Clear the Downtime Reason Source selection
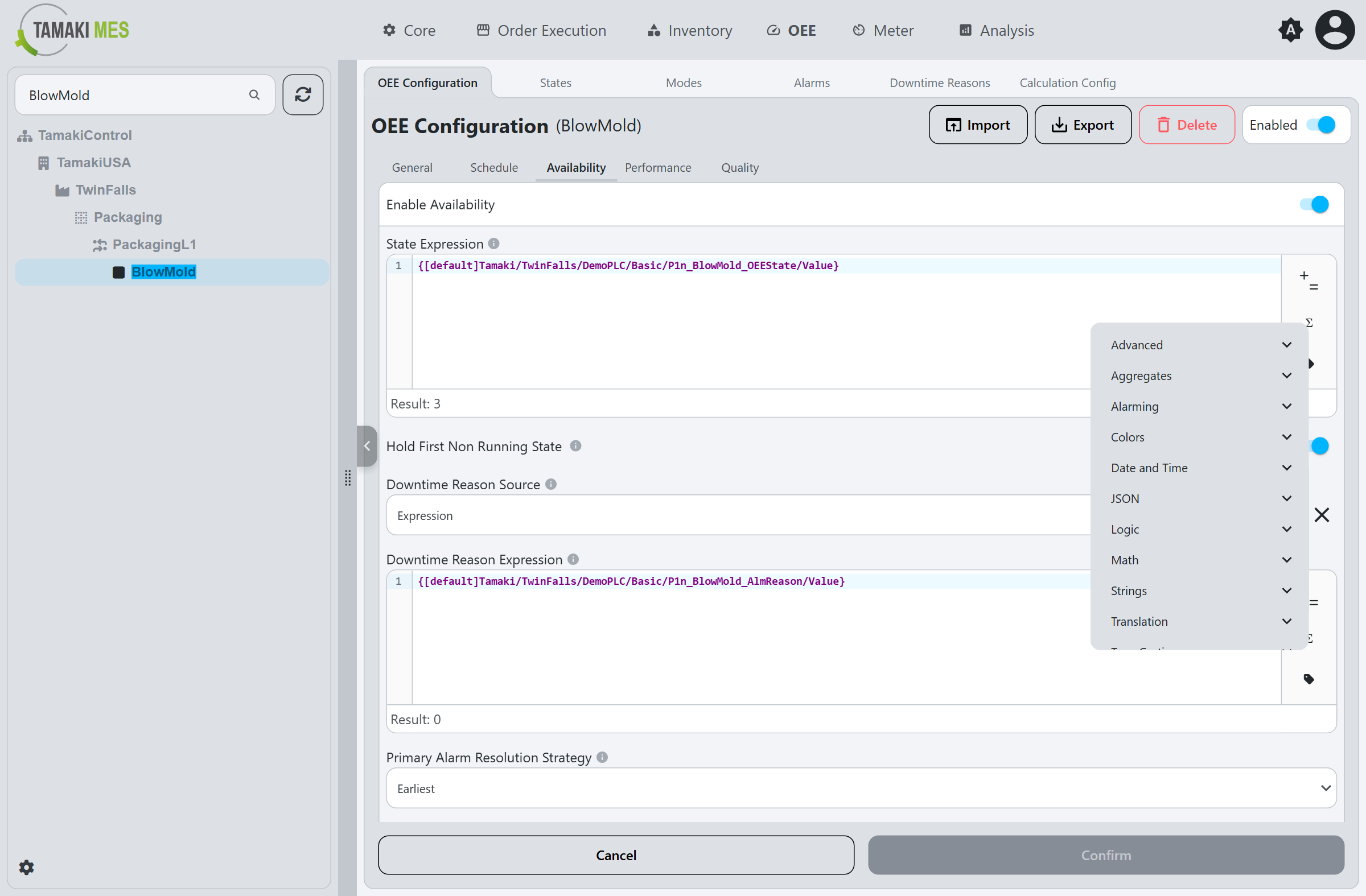 pos(1322,515)
